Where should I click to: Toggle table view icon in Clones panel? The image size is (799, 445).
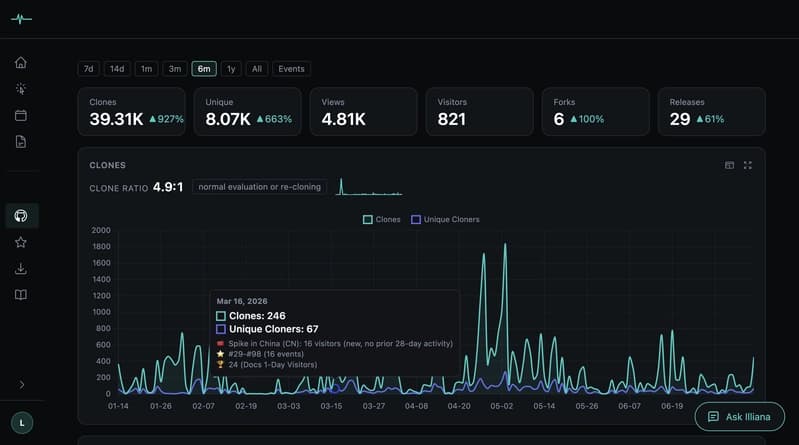click(x=729, y=165)
